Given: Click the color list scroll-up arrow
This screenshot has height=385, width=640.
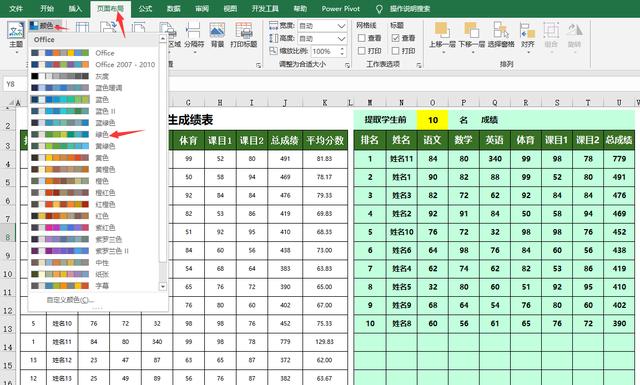Looking at the screenshot, I should click(163, 38).
